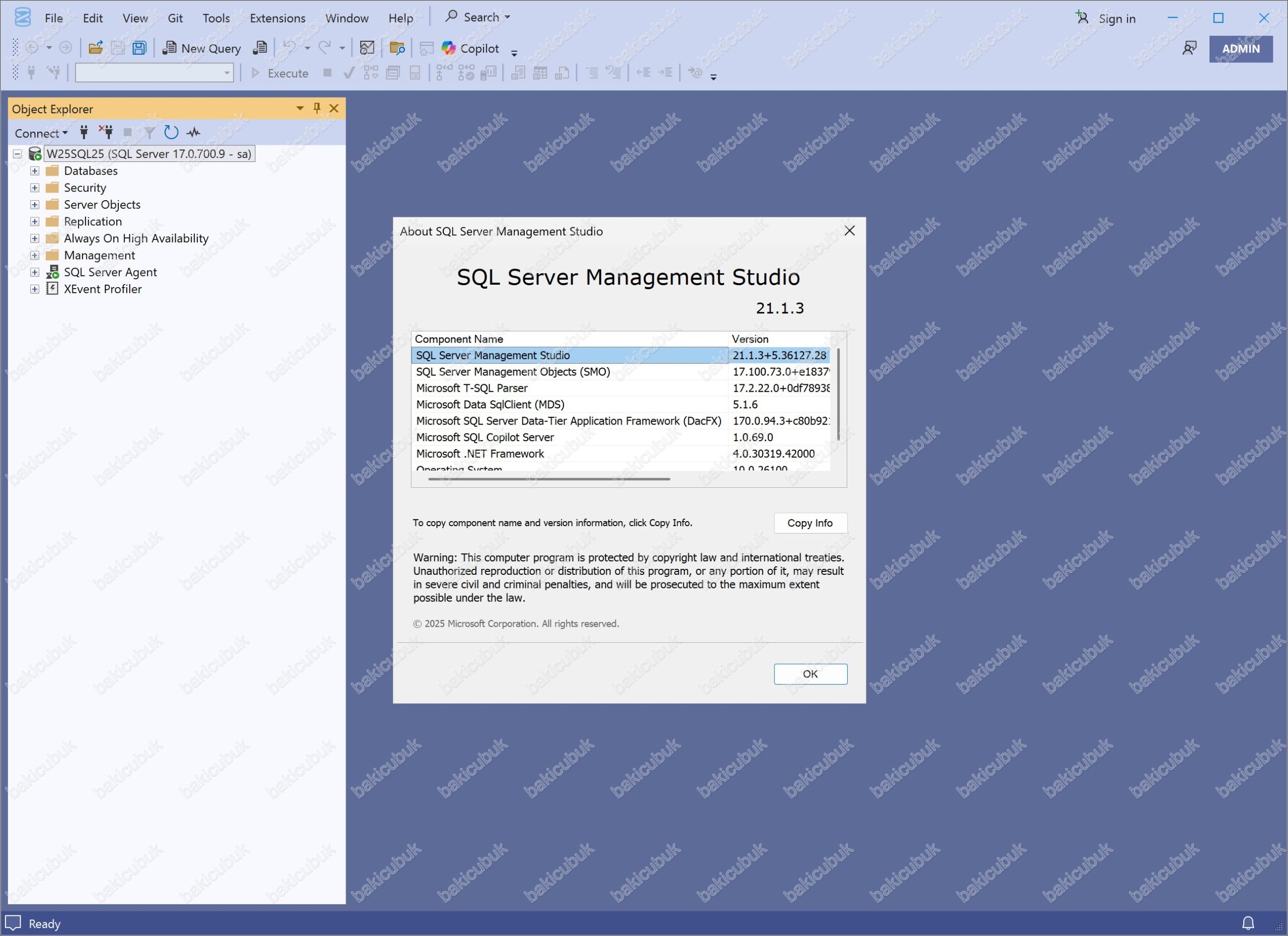Image resolution: width=1288 pixels, height=936 pixels.
Task: Open the Edit menu
Action: tap(93, 18)
